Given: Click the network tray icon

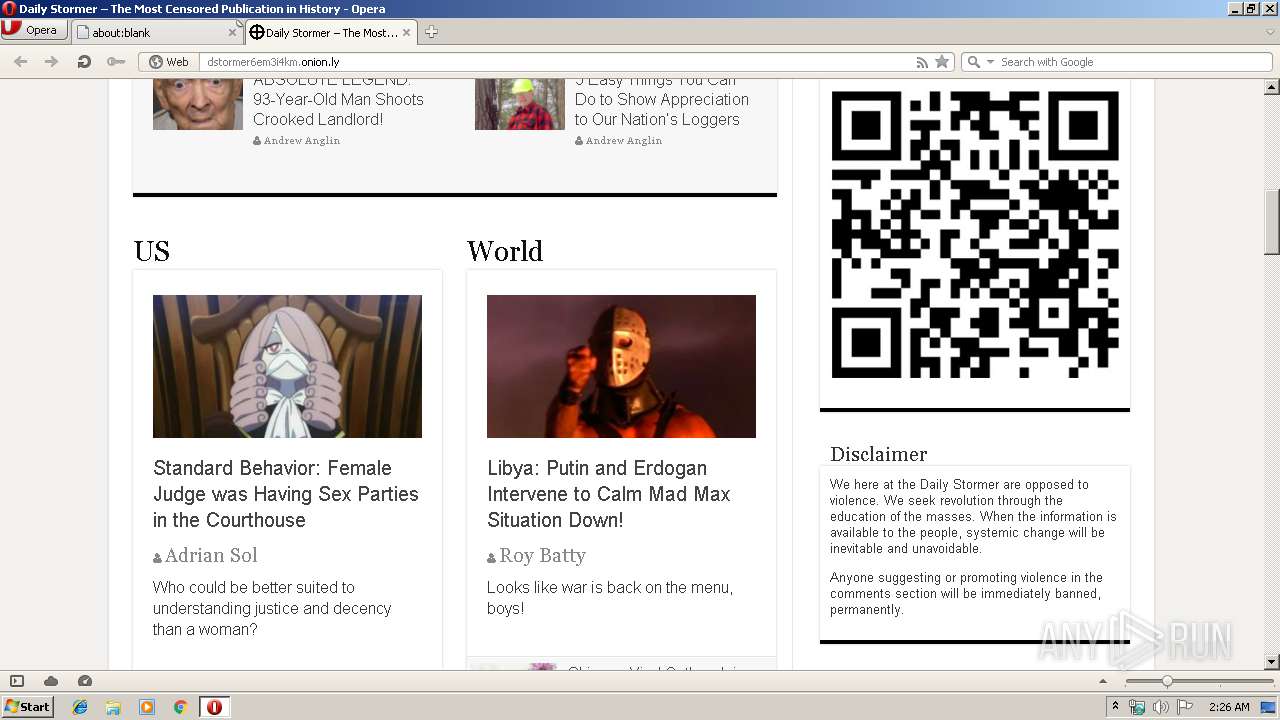Looking at the screenshot, I should coord(1137,707).
